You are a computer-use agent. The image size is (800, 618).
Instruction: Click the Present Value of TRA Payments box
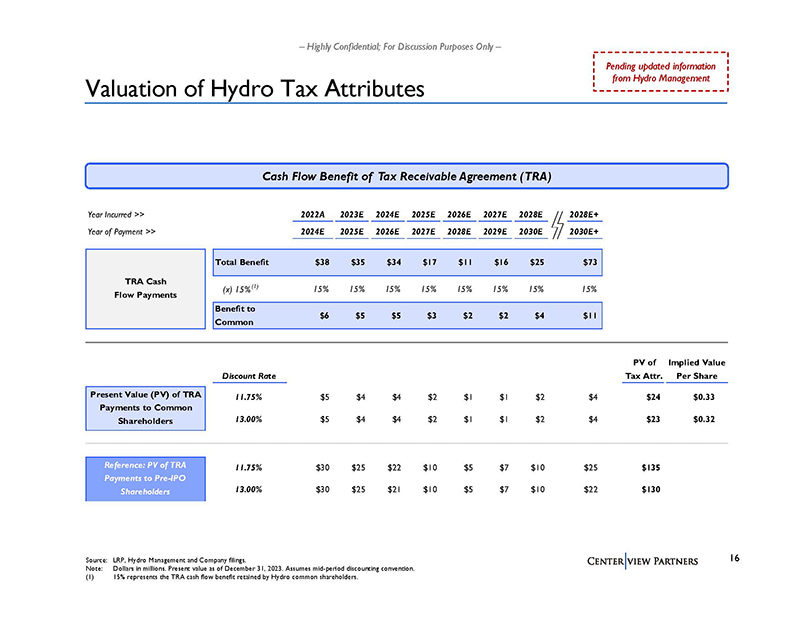144,409
